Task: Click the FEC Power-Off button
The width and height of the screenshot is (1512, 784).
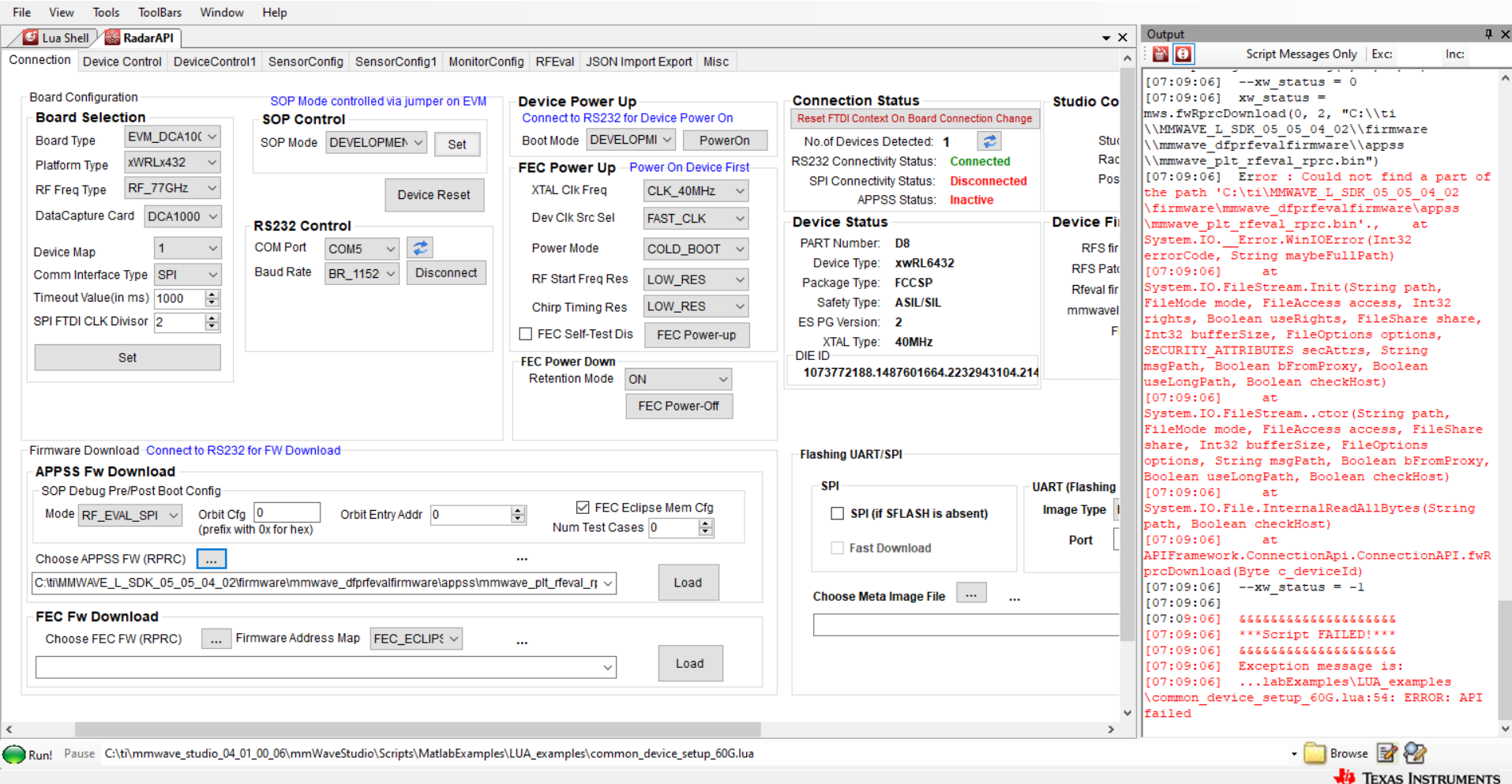Action: click(679, 406)
